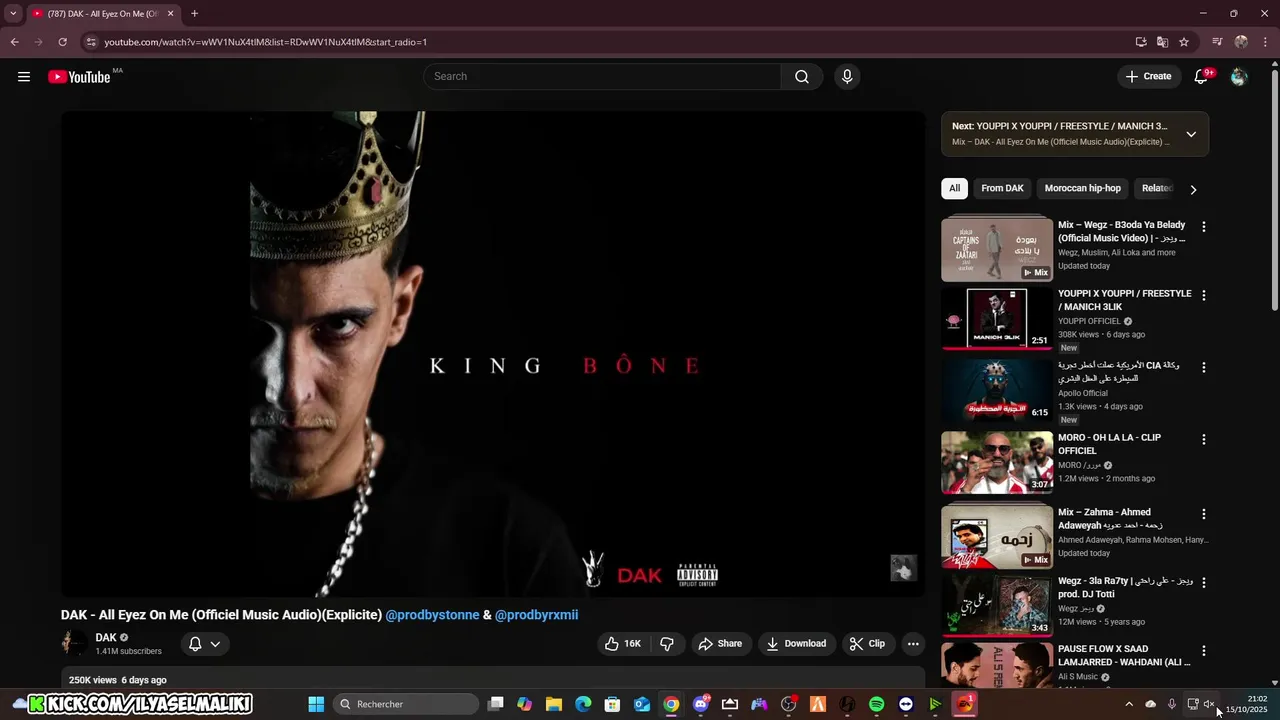Focus the YouTube Search input field
This screenshot has height=720, width=1280.
tap(602, 77)
